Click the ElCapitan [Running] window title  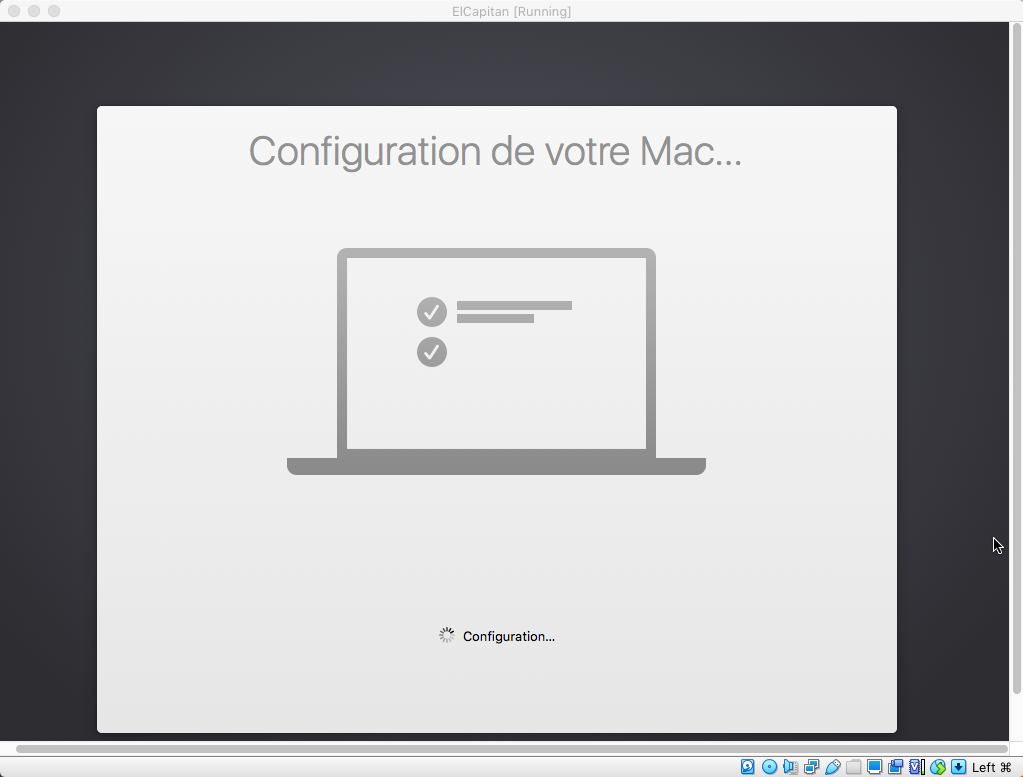coord(512,11)
